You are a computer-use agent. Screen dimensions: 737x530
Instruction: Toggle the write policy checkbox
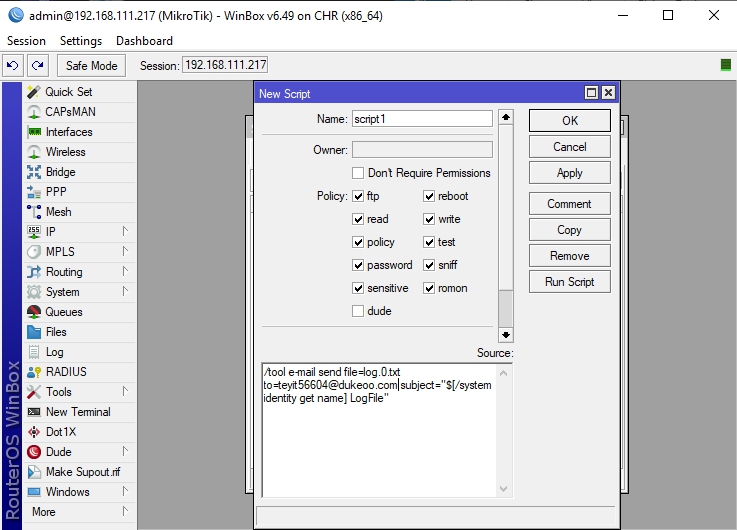coord(429,219)
